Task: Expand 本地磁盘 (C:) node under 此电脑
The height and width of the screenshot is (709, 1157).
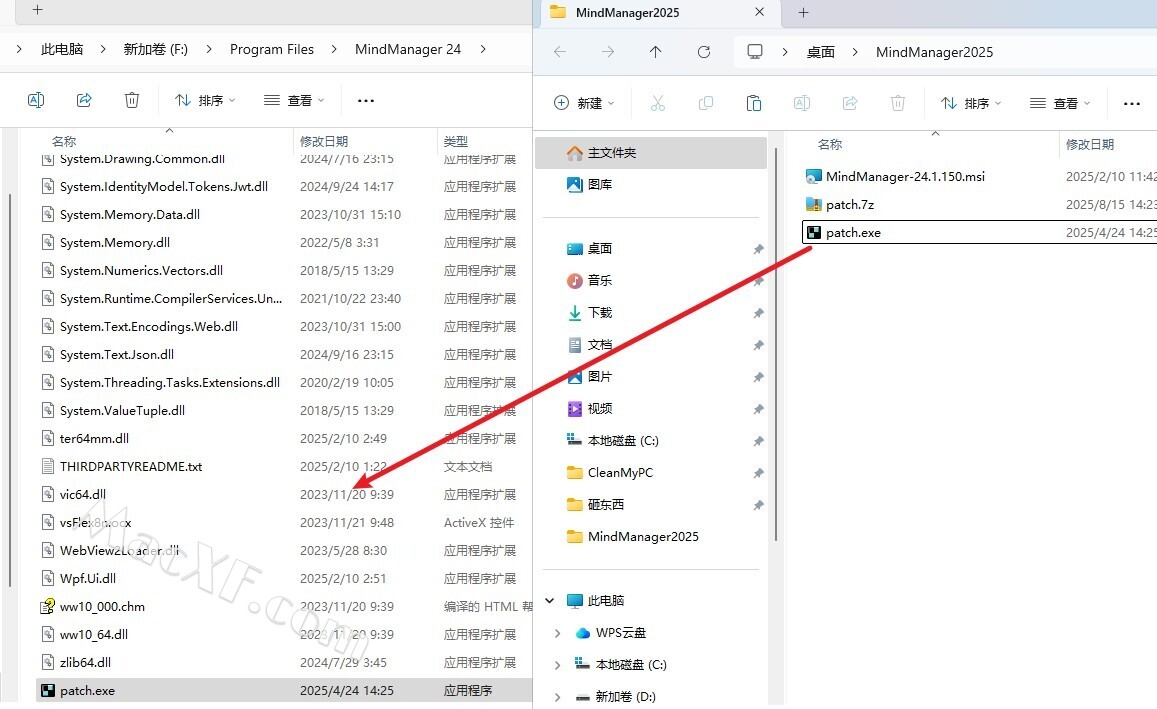Action: (x=558, y=665)
